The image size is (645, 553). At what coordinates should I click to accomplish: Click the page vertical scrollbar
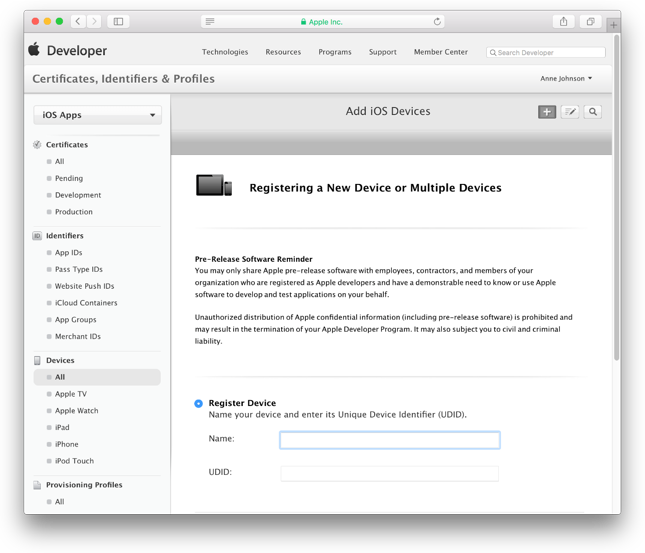click(x=616, y=198)
